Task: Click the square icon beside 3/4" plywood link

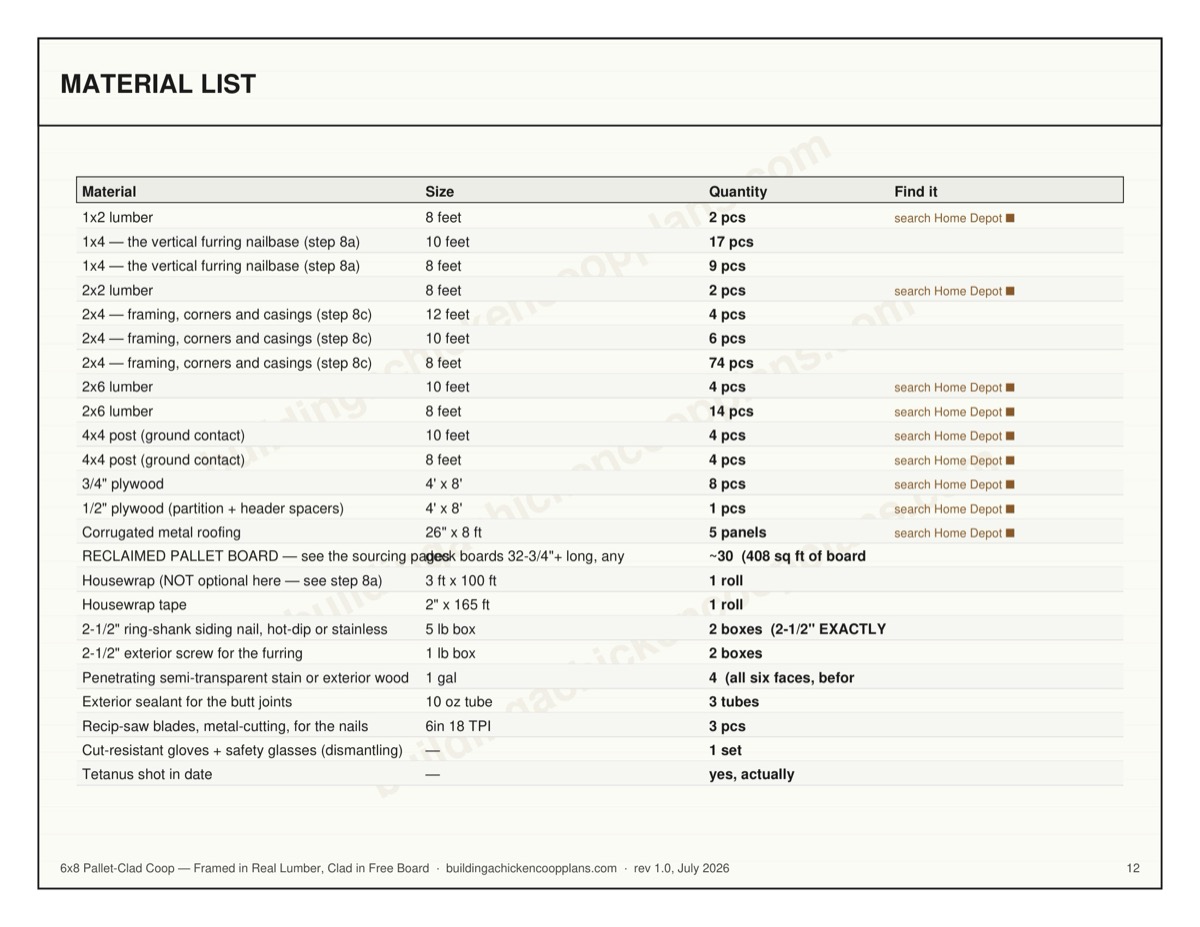Action: pyautogui.click(x=1010, y=485)
